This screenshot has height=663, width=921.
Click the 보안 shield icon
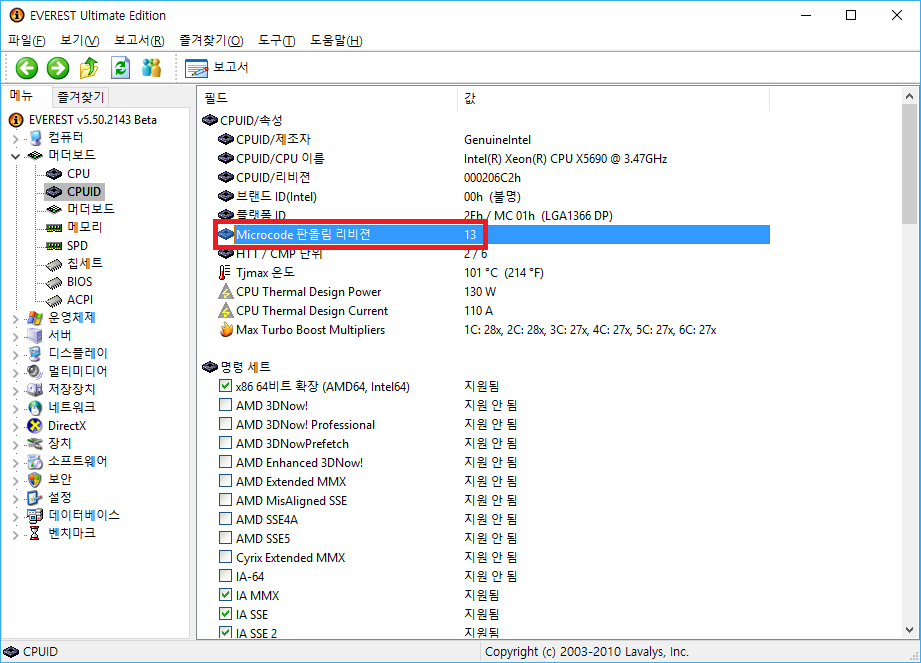[35, 480]
